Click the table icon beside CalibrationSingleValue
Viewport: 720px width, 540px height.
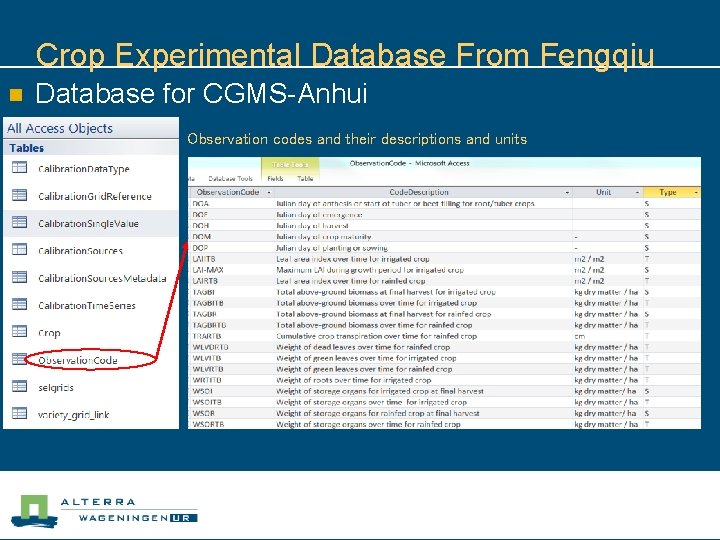click(x=19, y=222)
